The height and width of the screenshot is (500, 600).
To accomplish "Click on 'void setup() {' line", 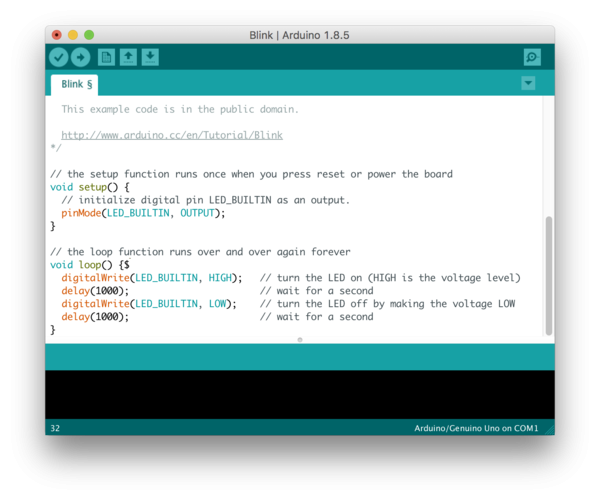I will point(90,187).
